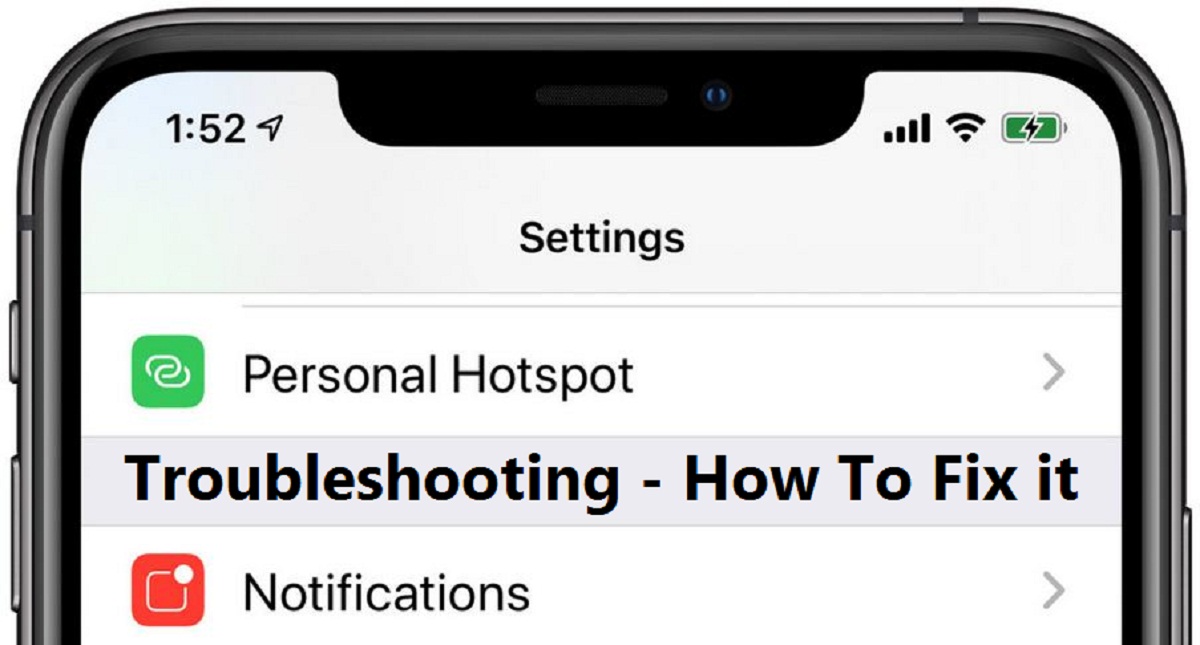1200x645 pixels.
Task: Click the 1:52 clock in the status bar
Action: tap(205, 129)
